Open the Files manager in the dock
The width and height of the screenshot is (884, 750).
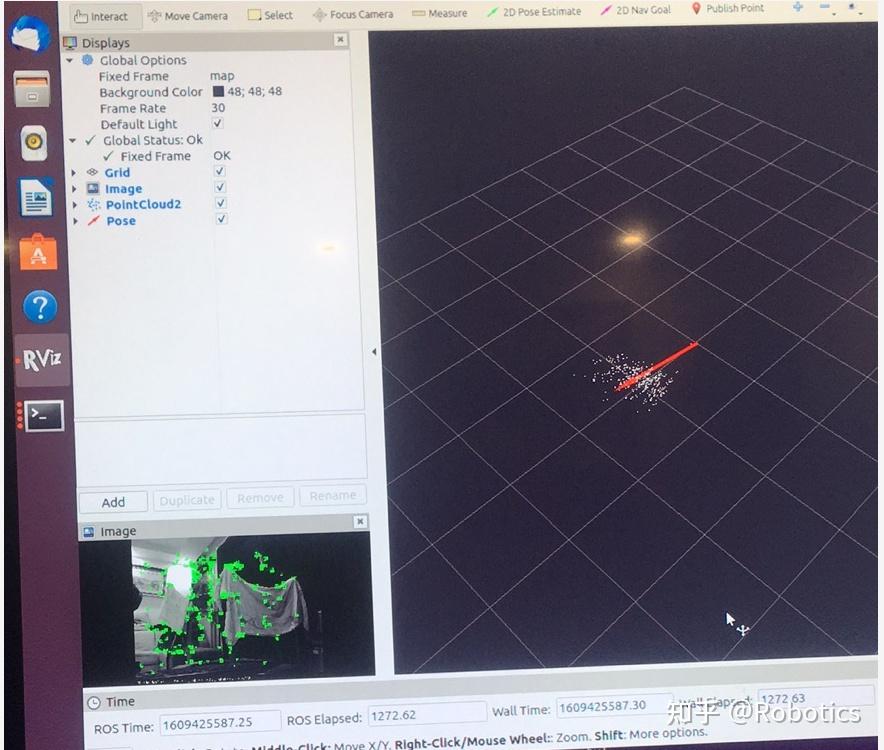coord(32,89)
